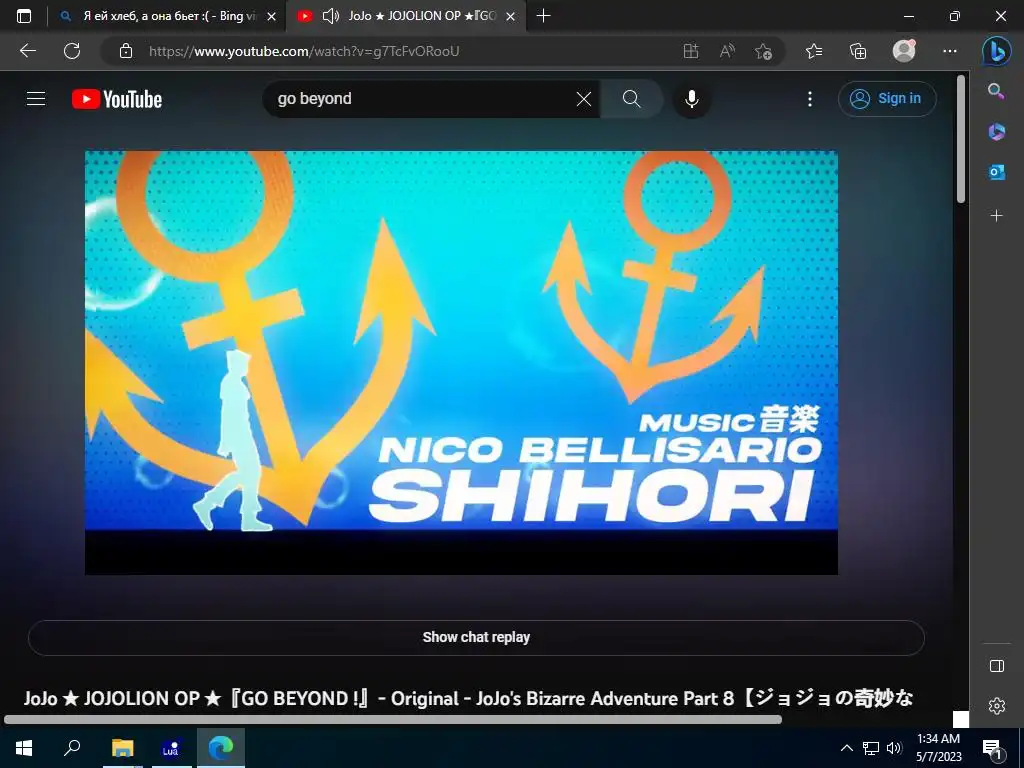The width and height of the screenshot is (1024, 768).
Task: Open YouTube settings three-dot menu
Action: click(x=810, y=99)
